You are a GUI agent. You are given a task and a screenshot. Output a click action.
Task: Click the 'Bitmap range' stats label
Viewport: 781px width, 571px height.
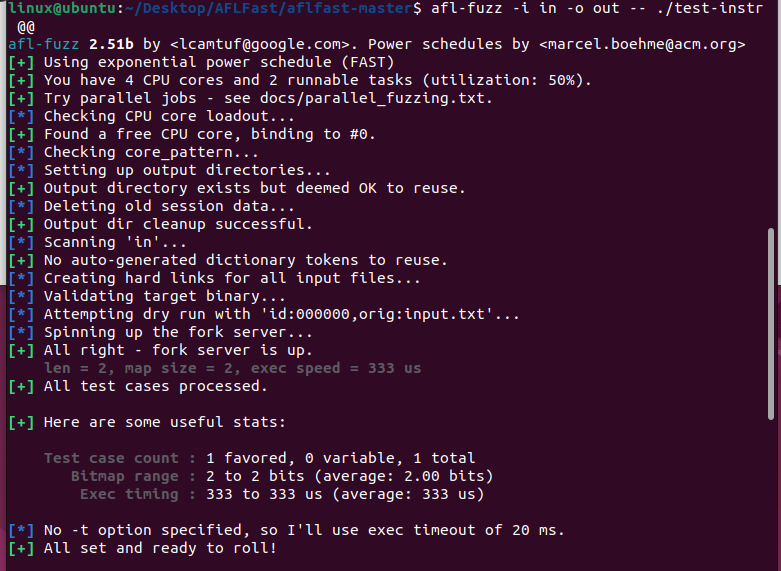[x=125, y=476]
